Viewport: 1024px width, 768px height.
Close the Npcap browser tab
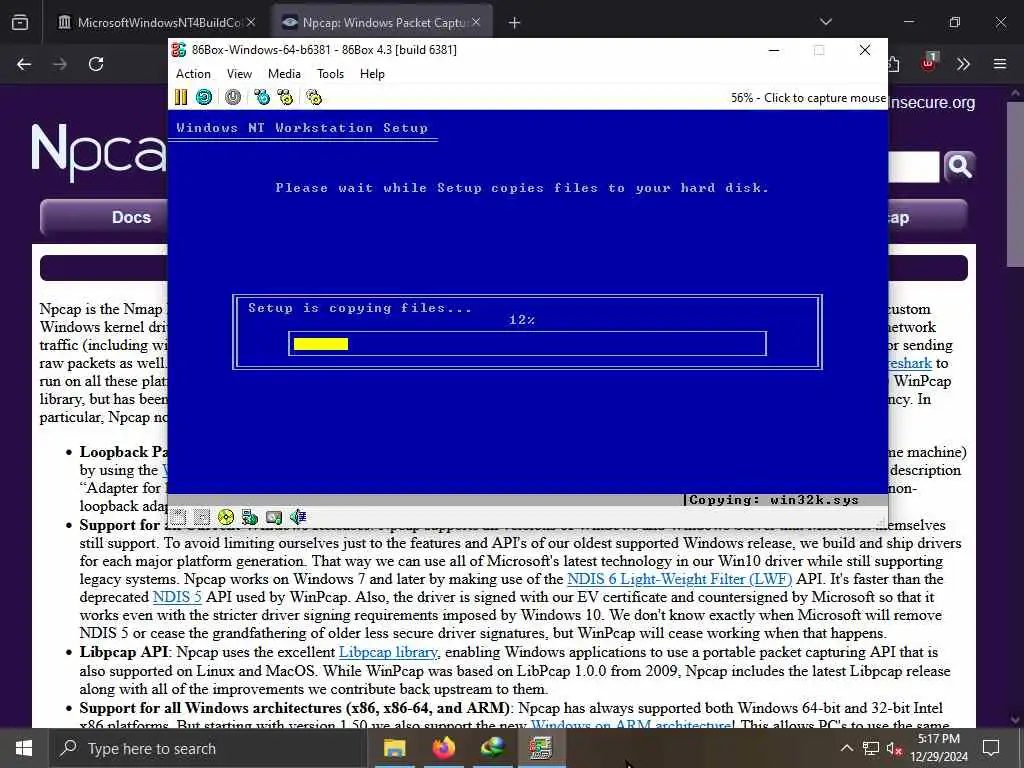click(476, 23)
